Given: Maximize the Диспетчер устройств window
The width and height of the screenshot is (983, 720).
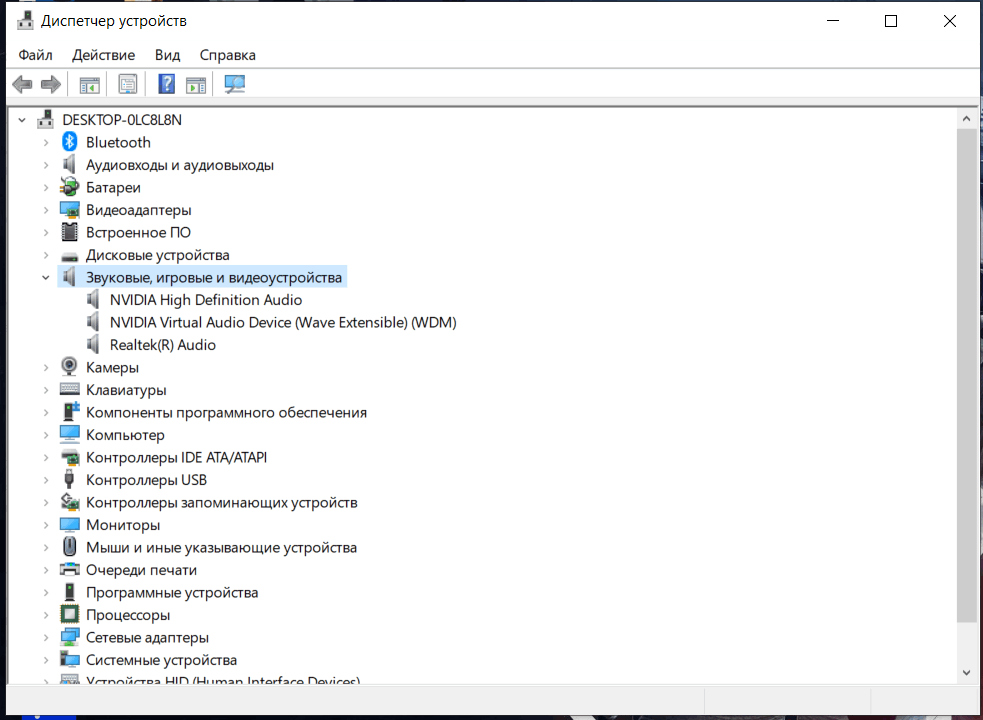Looking at the screenshot, I should 891,21.
